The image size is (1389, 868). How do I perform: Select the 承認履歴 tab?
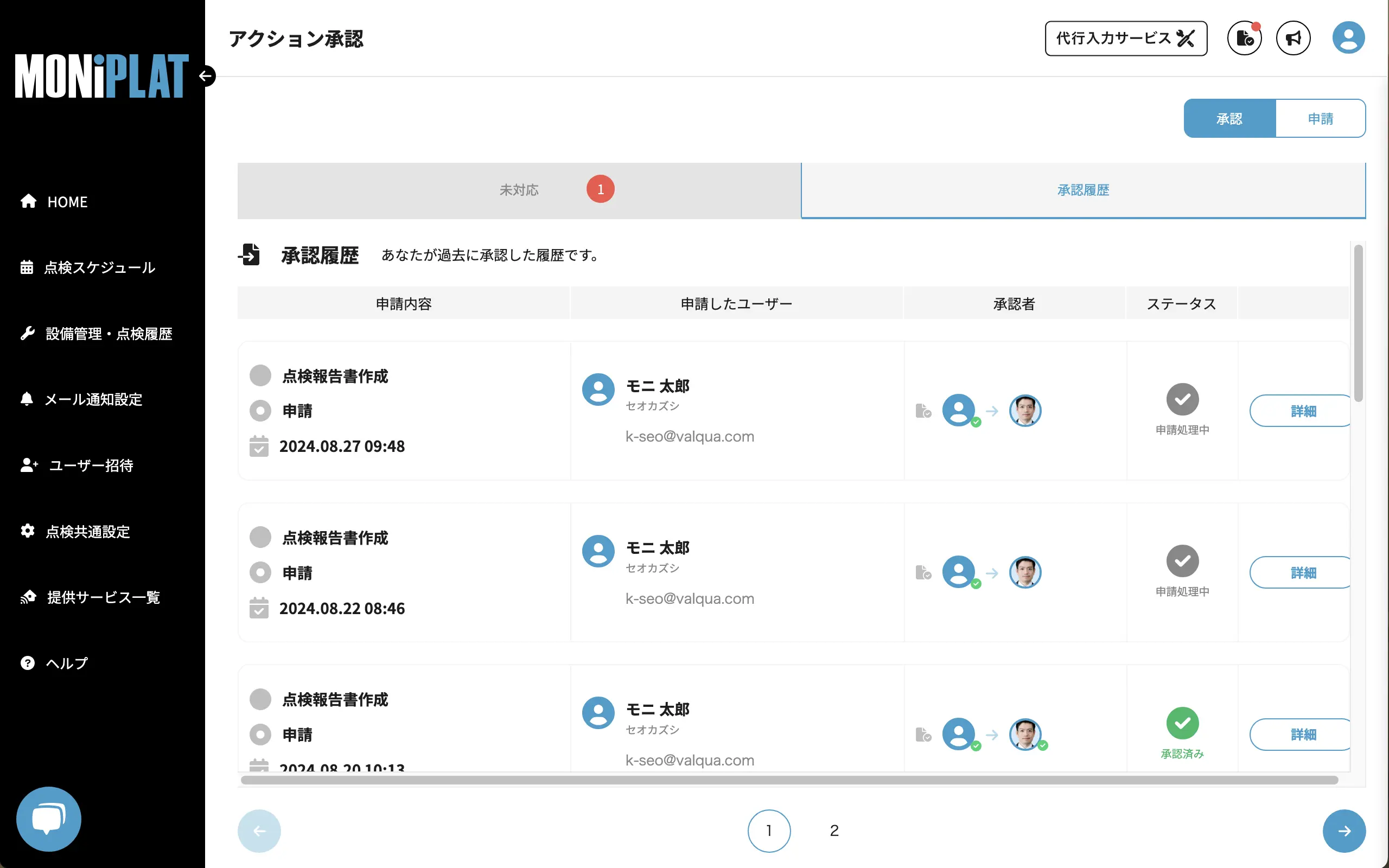1082,190
